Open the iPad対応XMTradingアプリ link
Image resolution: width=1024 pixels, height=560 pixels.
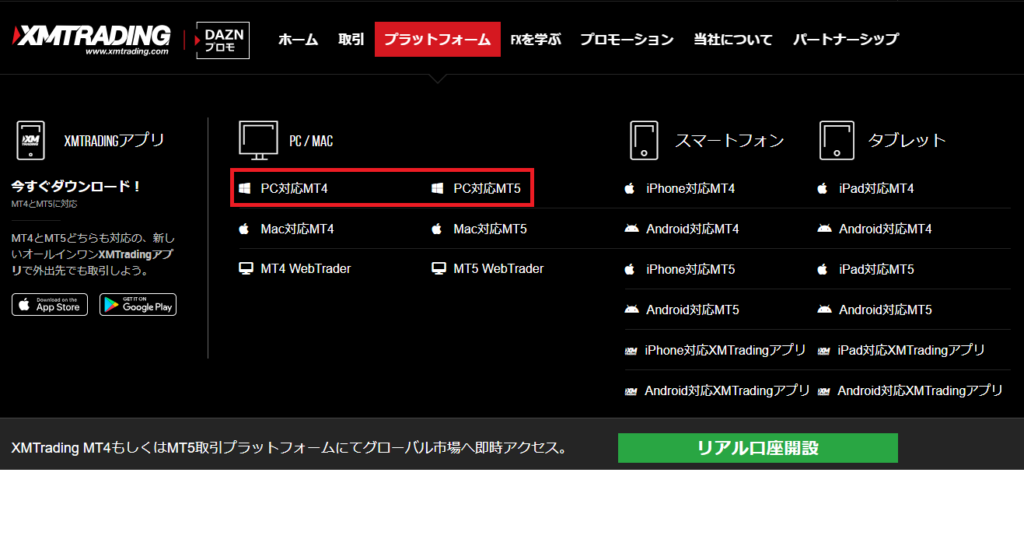[x=911, y=350]
